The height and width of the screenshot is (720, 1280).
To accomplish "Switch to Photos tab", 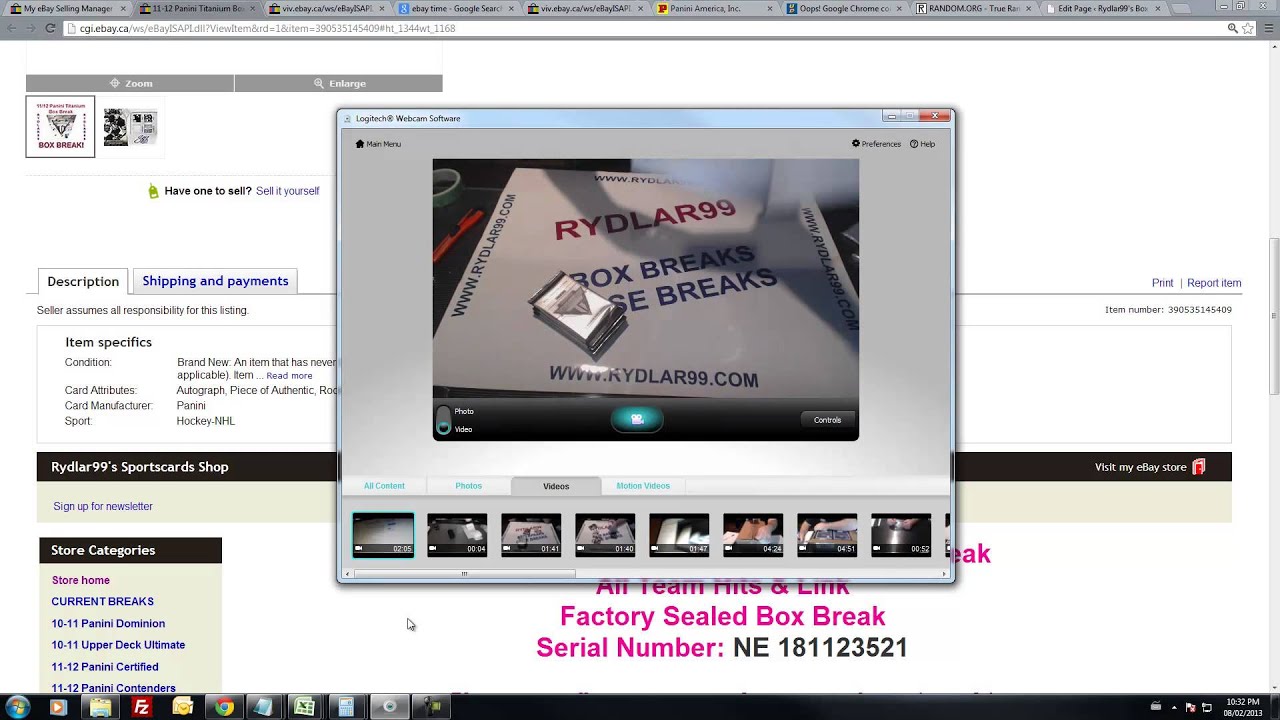I will 468,486.
